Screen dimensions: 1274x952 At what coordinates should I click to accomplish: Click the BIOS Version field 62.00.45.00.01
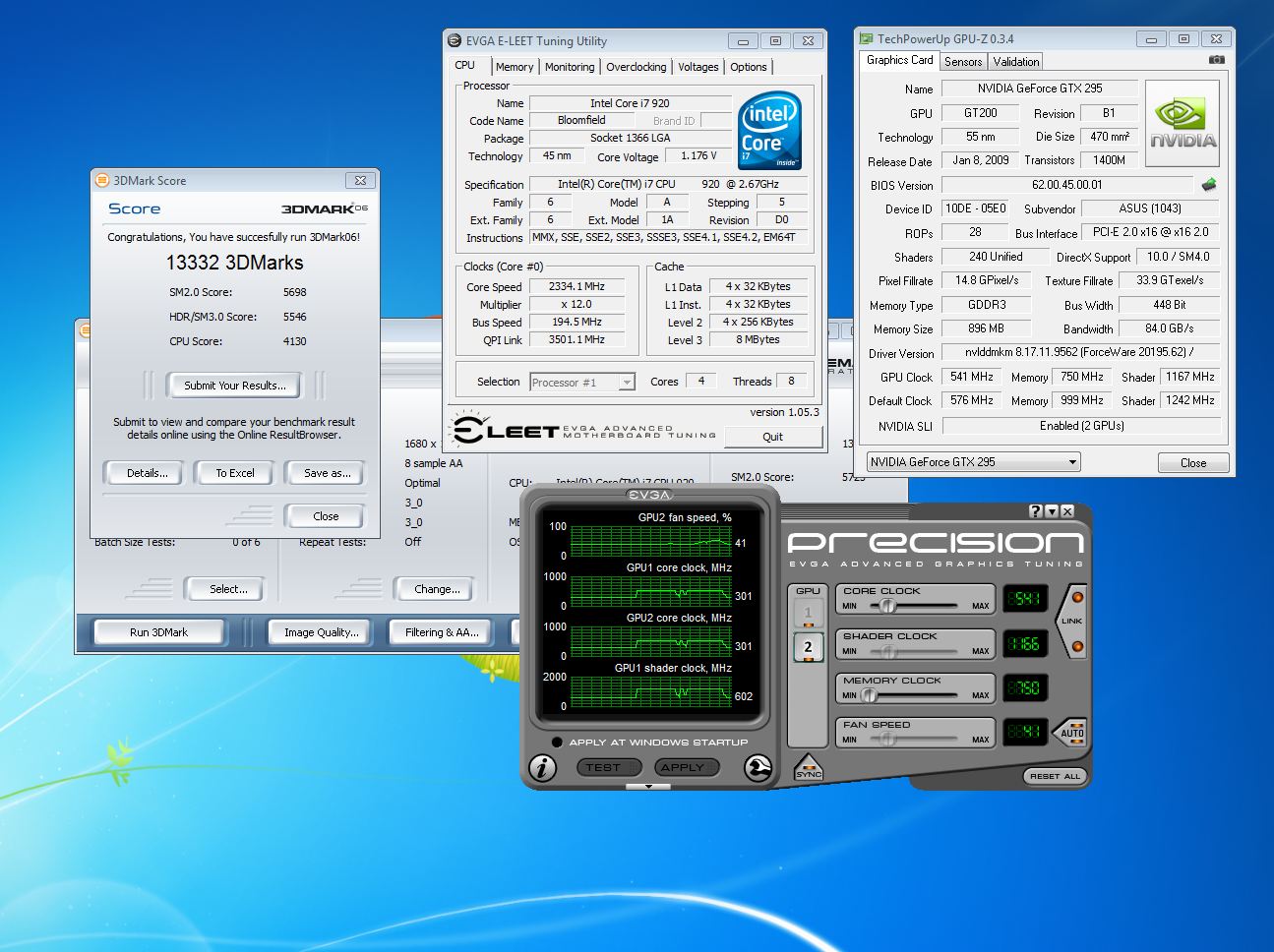pyautogui.click(x=1067, y=185)
